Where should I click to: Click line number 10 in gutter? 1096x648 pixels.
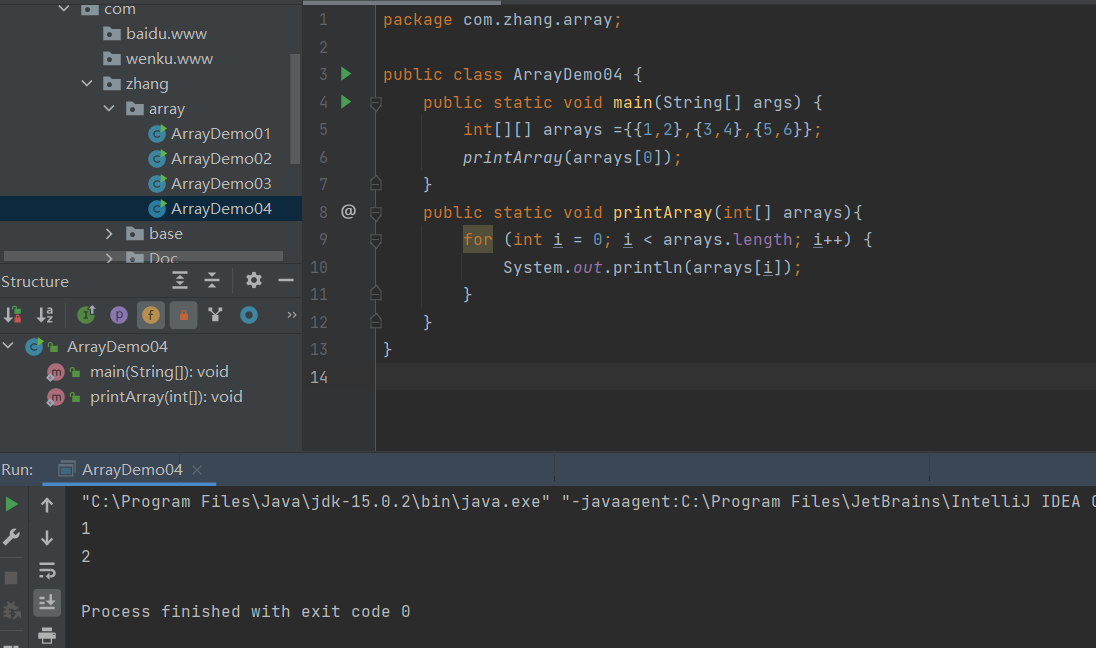[x=319, y=267]
